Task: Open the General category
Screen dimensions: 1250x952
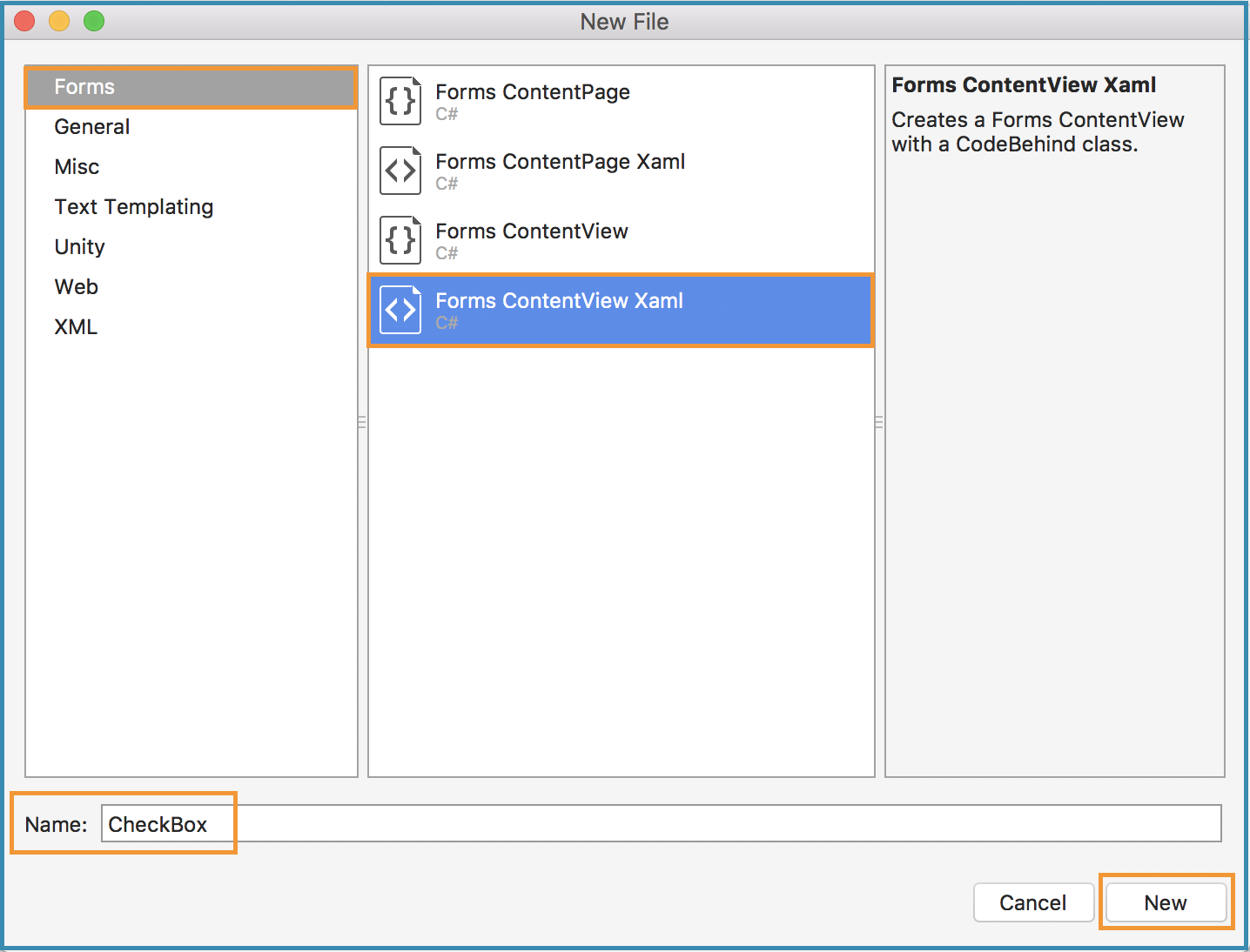Action: click(x=91, y=126)
